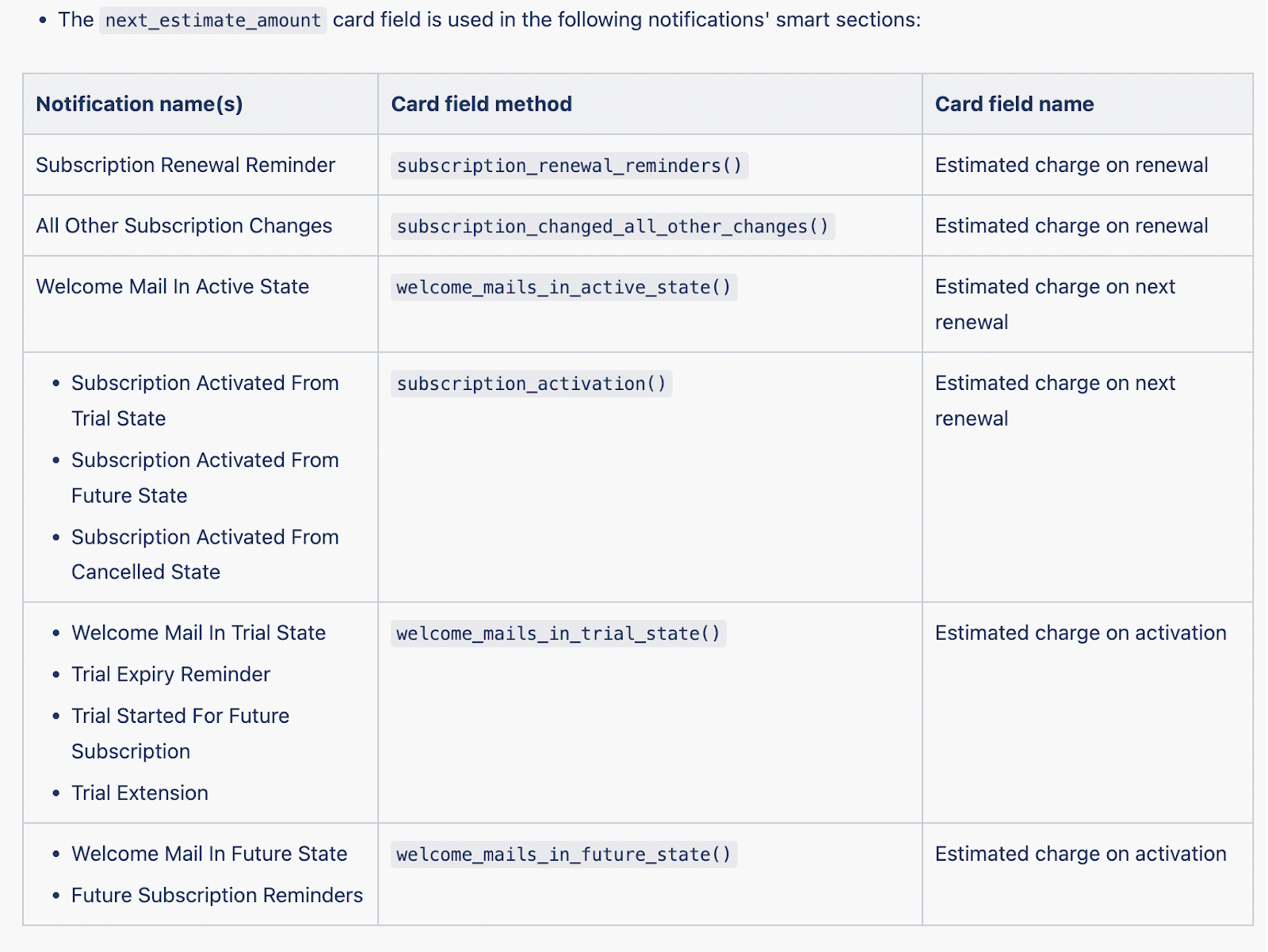Click the Trial Expiry Reminder item
1268x952 pixels.
tap(170, 675)
